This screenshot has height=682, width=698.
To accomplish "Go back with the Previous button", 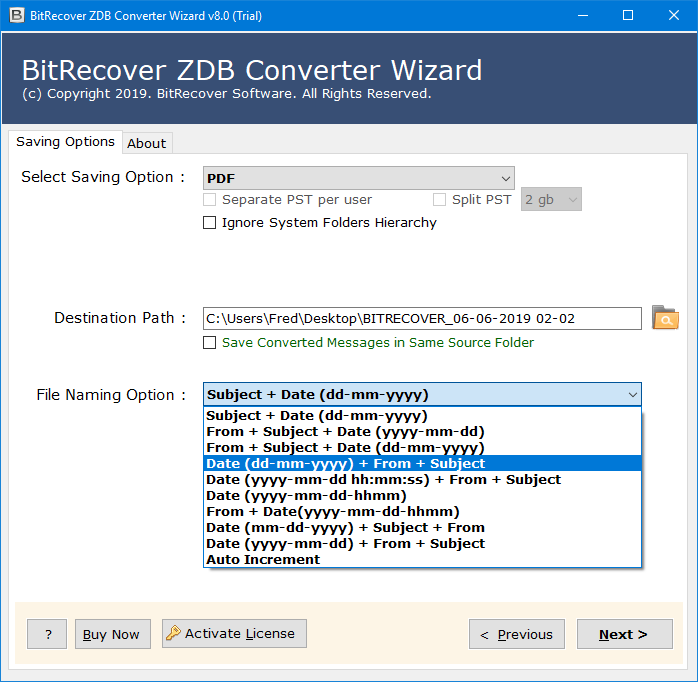I will click(517, 634).
